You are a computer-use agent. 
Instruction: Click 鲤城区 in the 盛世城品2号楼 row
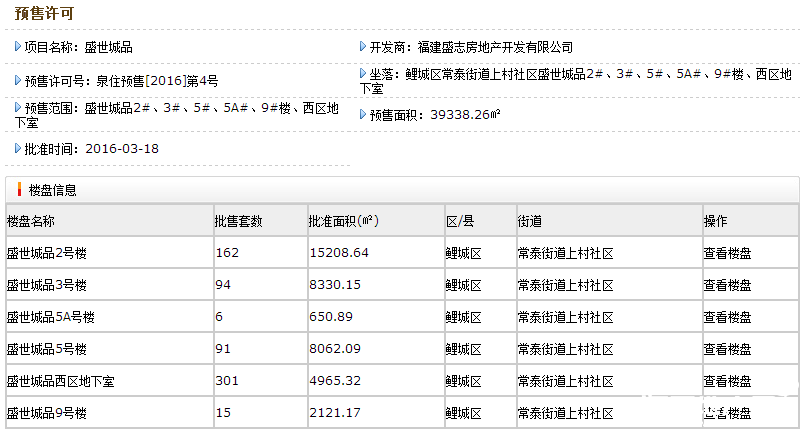click(x=464, y=253)
